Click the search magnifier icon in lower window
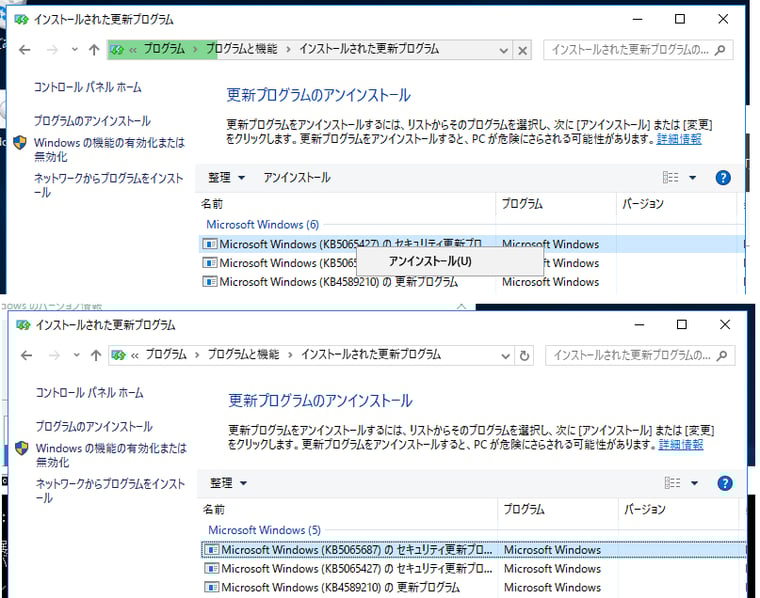Screen dimensions: 760x598 [x=722, y=356]
